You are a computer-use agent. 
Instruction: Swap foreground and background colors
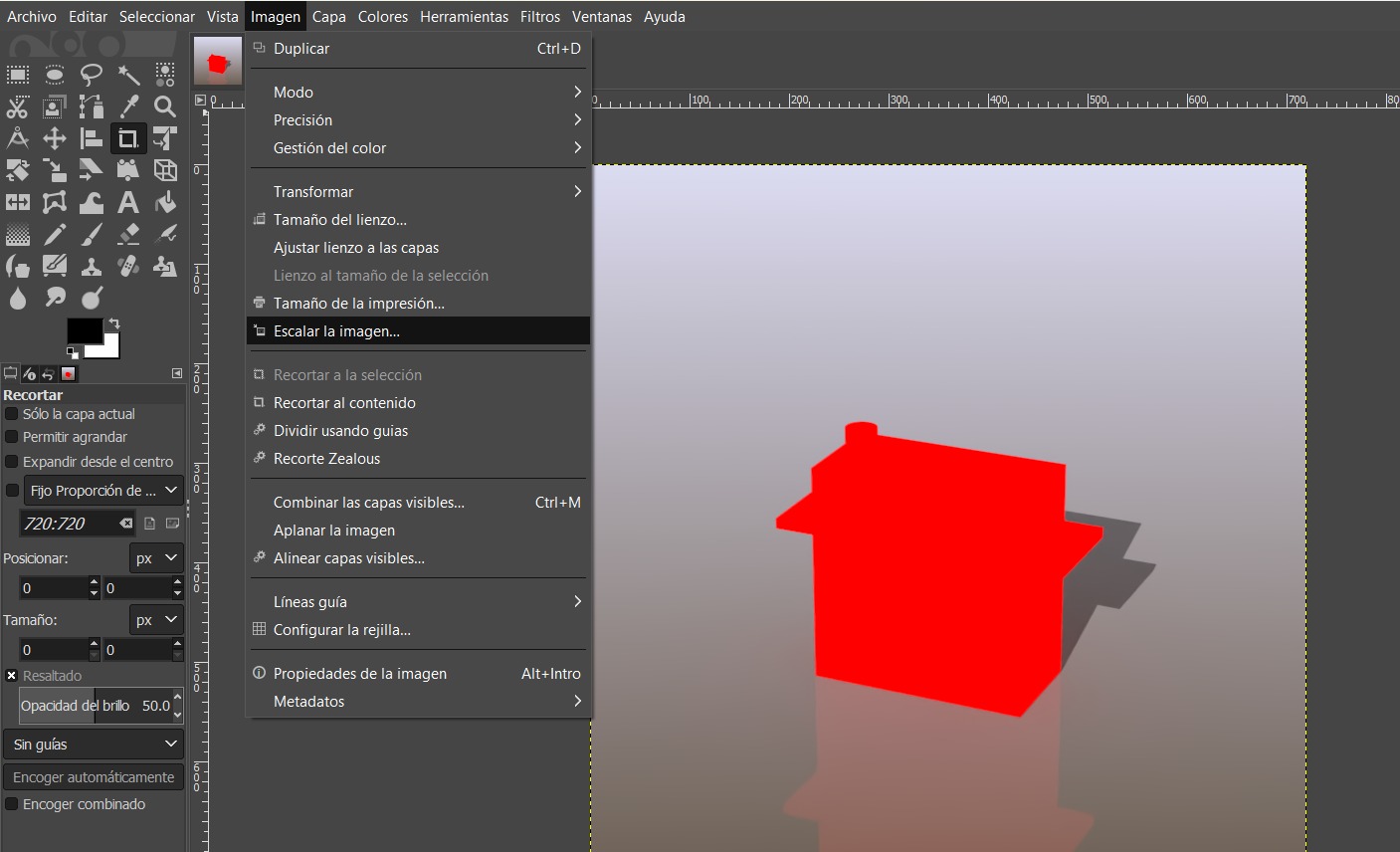(114, 323)
